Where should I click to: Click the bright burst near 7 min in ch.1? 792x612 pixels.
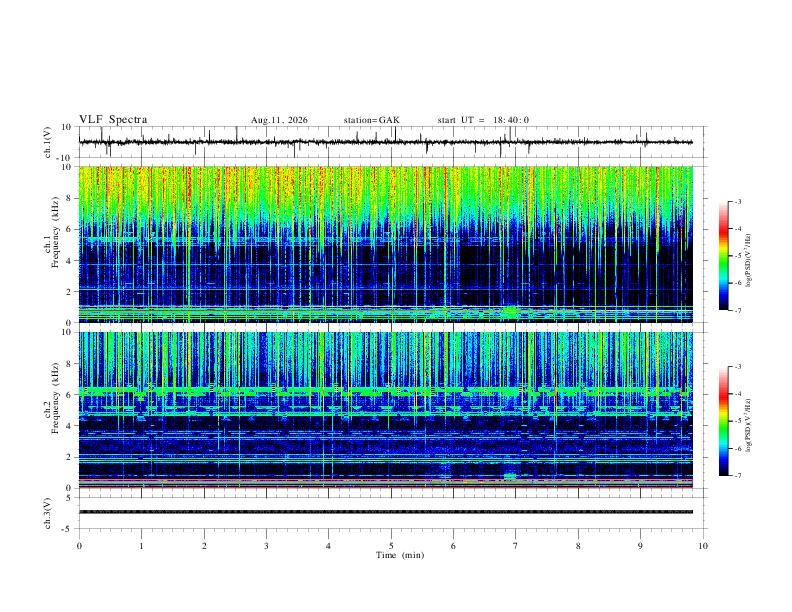coord(510,312)
